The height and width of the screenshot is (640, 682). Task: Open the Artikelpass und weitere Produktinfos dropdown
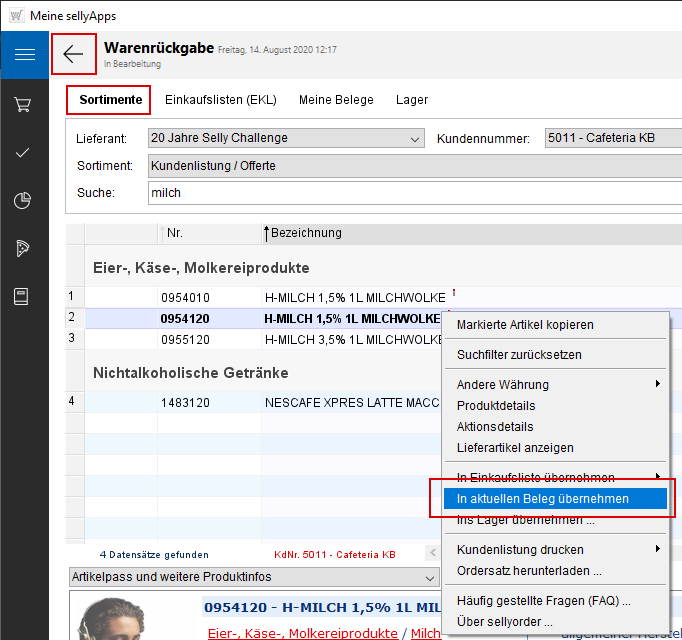[428, 577]
